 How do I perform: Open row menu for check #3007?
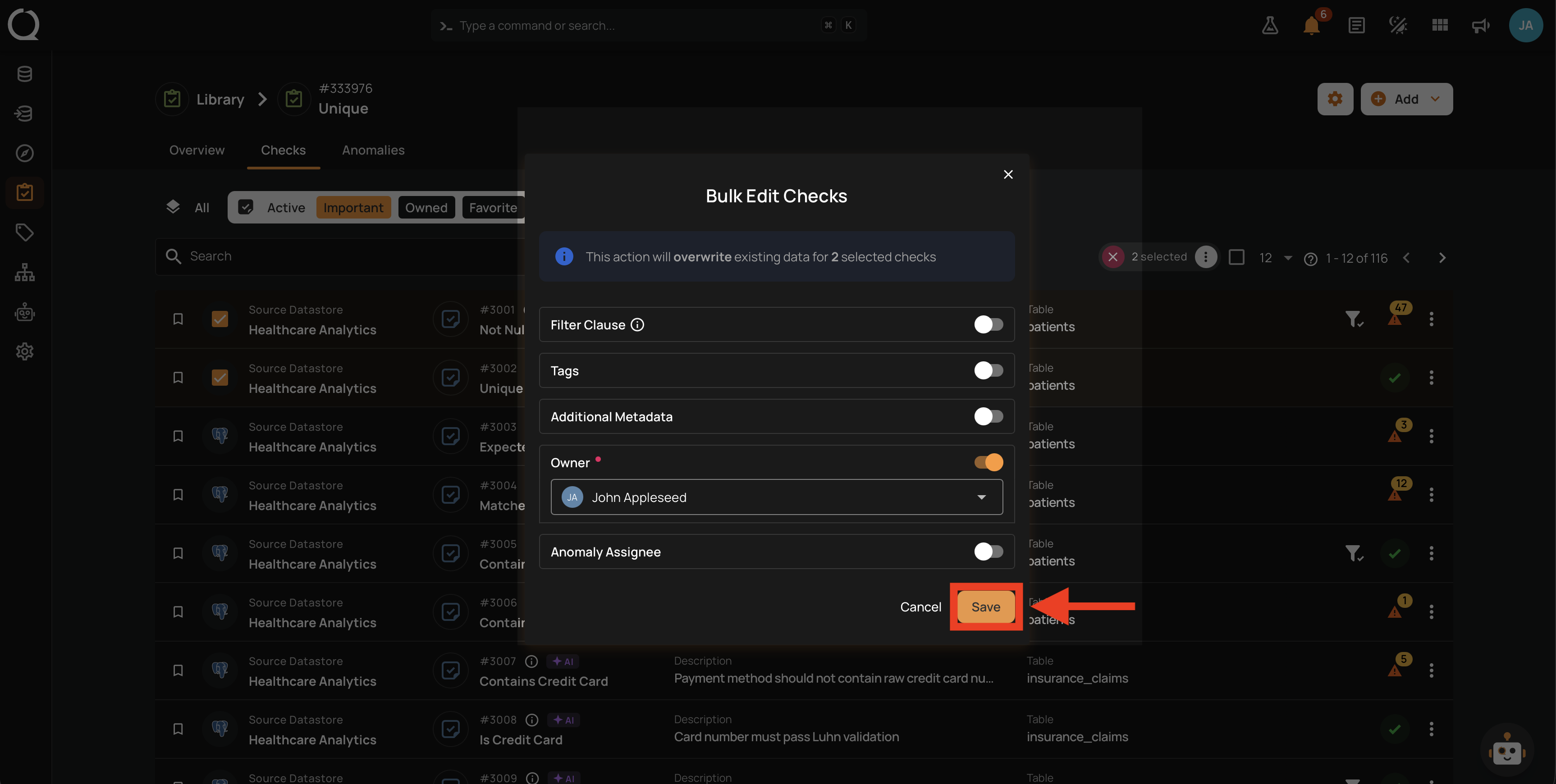[1431, 670]
